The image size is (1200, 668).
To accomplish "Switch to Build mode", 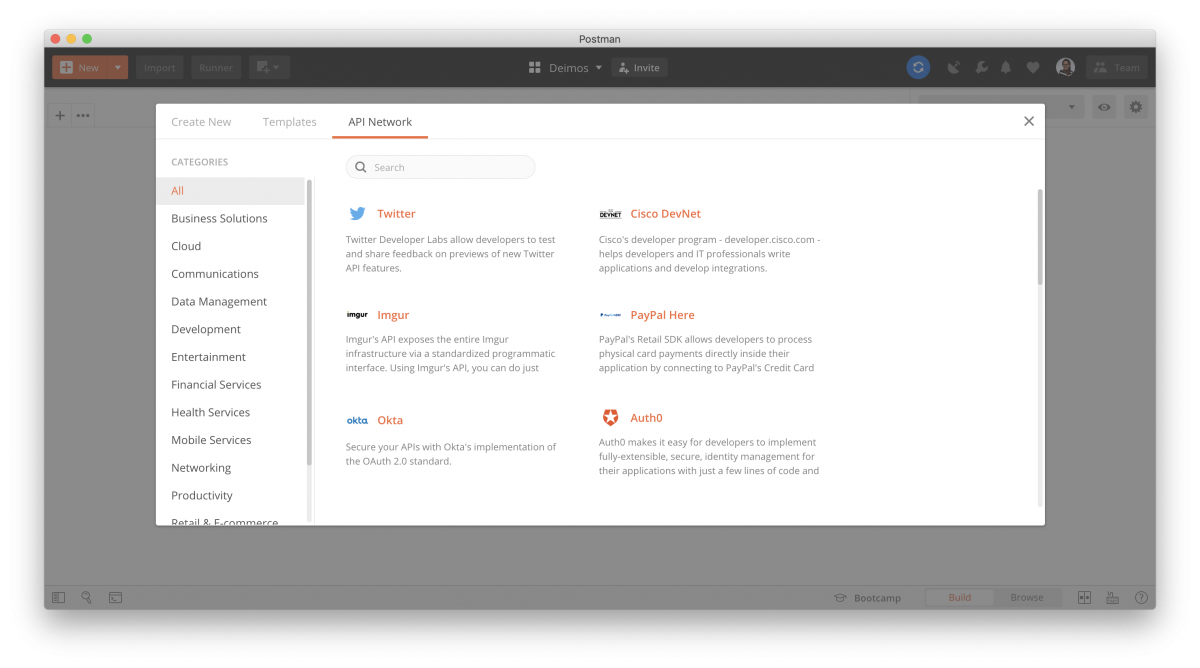I will (x=960, y=598).
